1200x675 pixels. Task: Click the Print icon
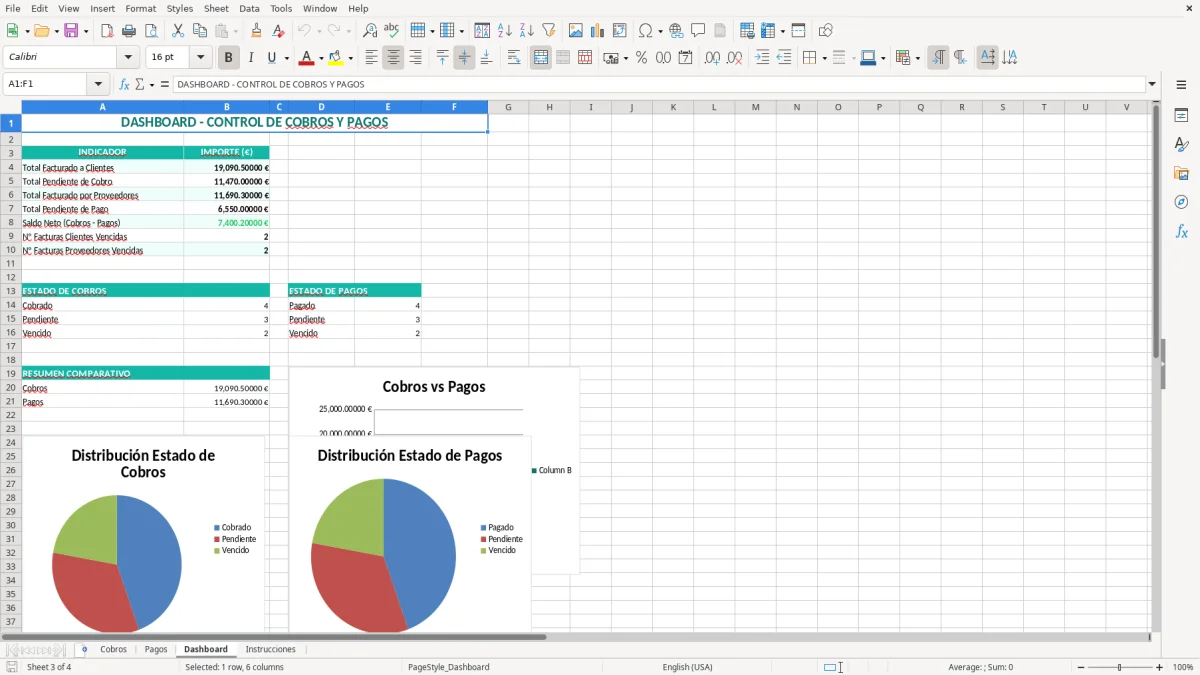tap(129, 31)
